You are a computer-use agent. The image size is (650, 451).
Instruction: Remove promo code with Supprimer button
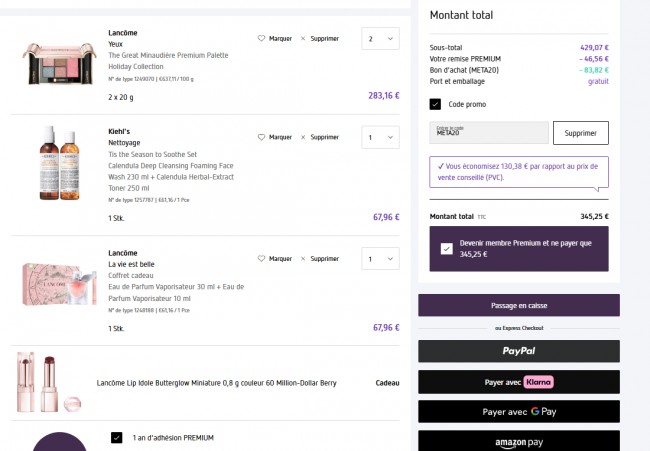[580, 133]
